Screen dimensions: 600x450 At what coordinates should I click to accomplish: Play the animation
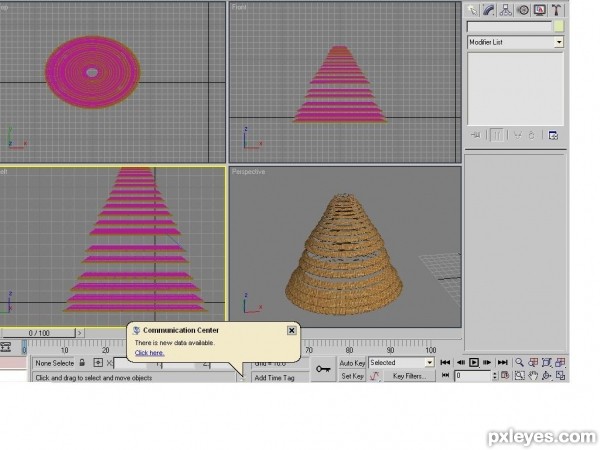click(x=474, y=362)
